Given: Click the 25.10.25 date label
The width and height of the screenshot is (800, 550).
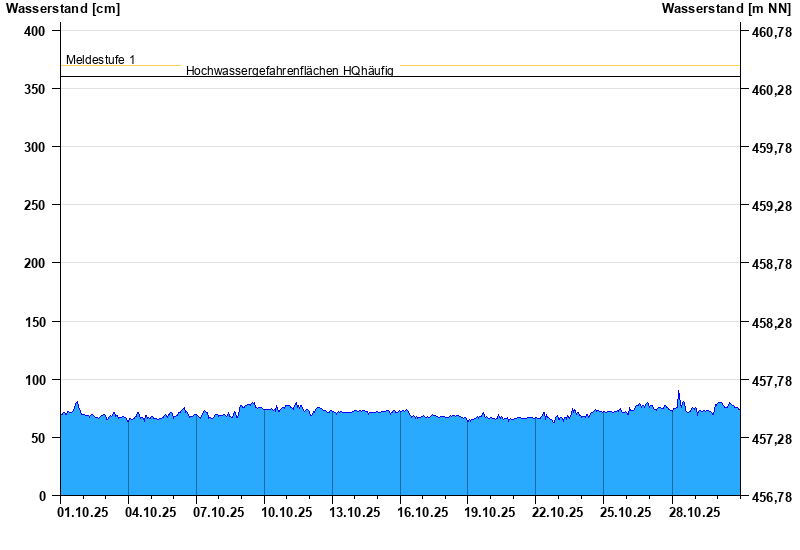Looking at the screenshot, I should (x=627, y=512).
